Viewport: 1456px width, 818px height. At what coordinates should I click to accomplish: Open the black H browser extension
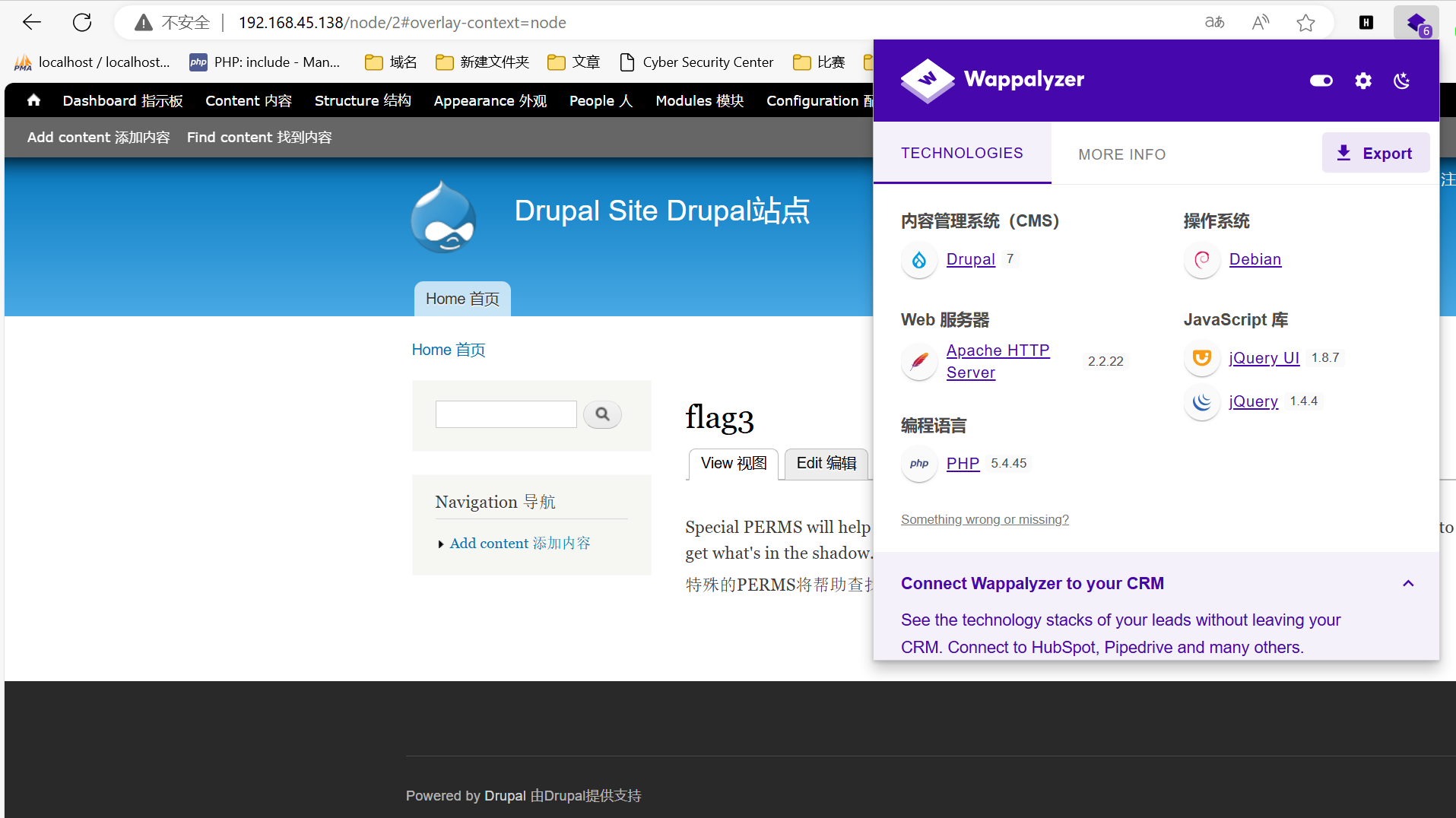tap(1366, 23)
